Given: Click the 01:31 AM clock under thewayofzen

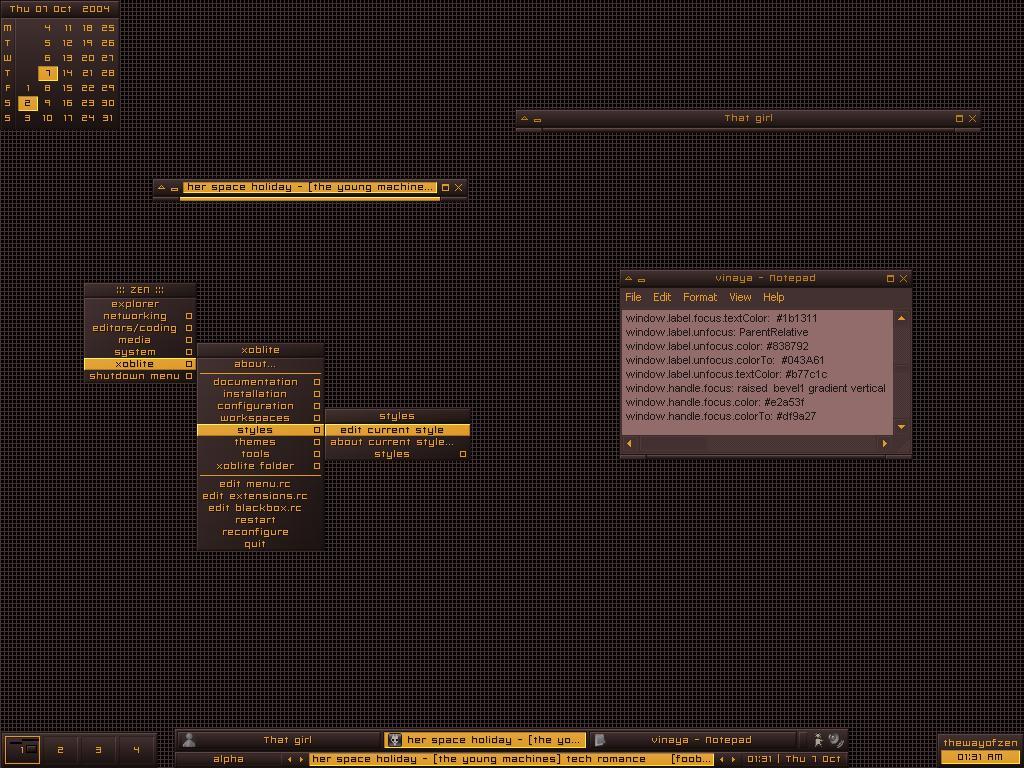Looking at the screenshot, I should pos(980,757).
